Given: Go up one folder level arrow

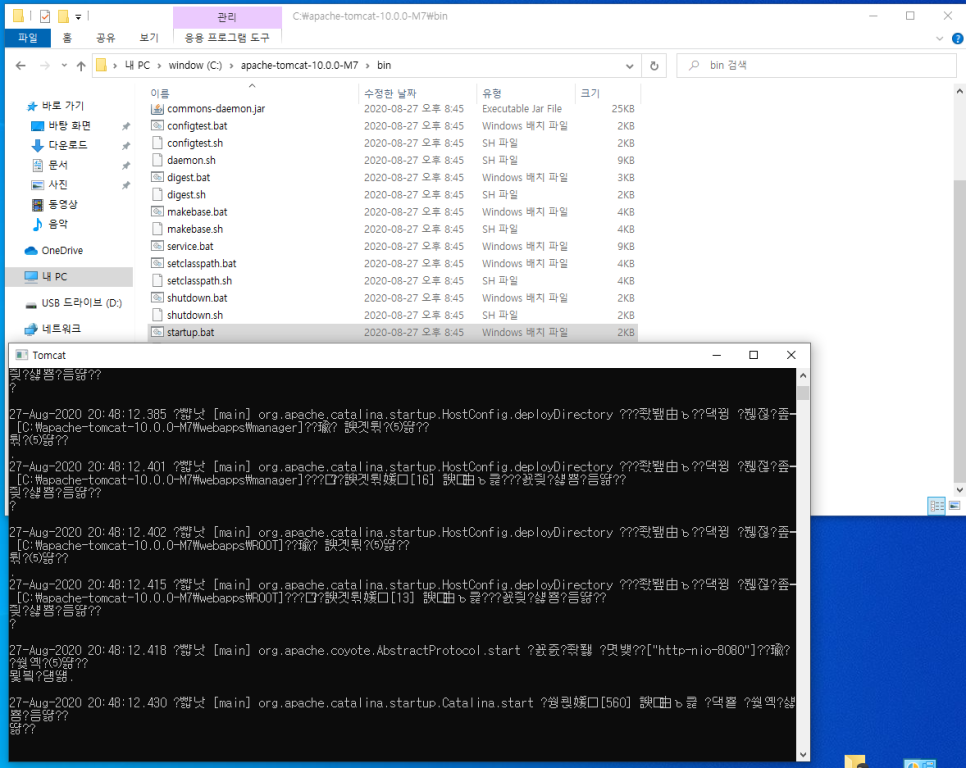Looking at the screenshot, I should [81, 66].
